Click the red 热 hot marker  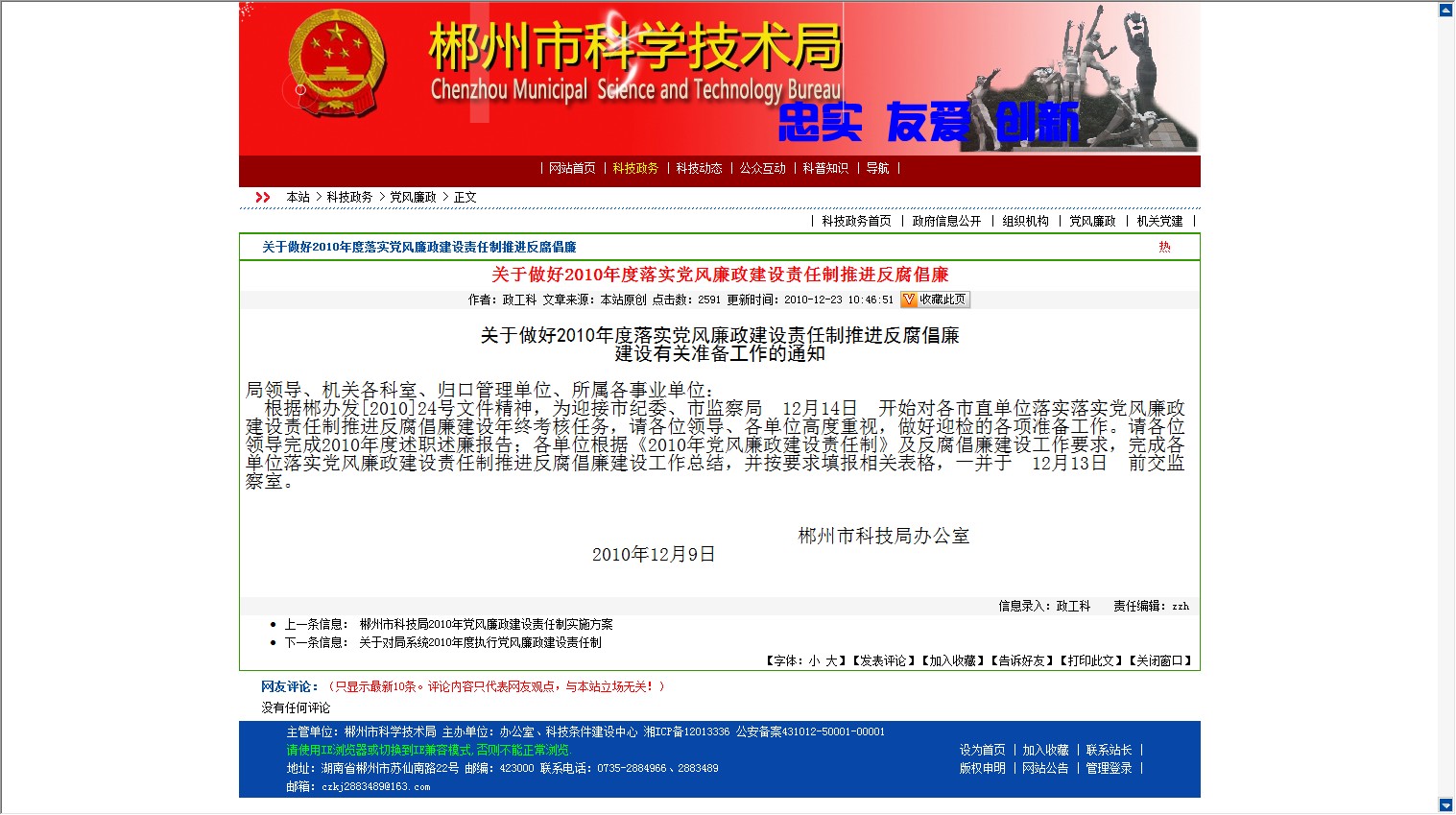pyautogui.click(x=1164, y=247)
